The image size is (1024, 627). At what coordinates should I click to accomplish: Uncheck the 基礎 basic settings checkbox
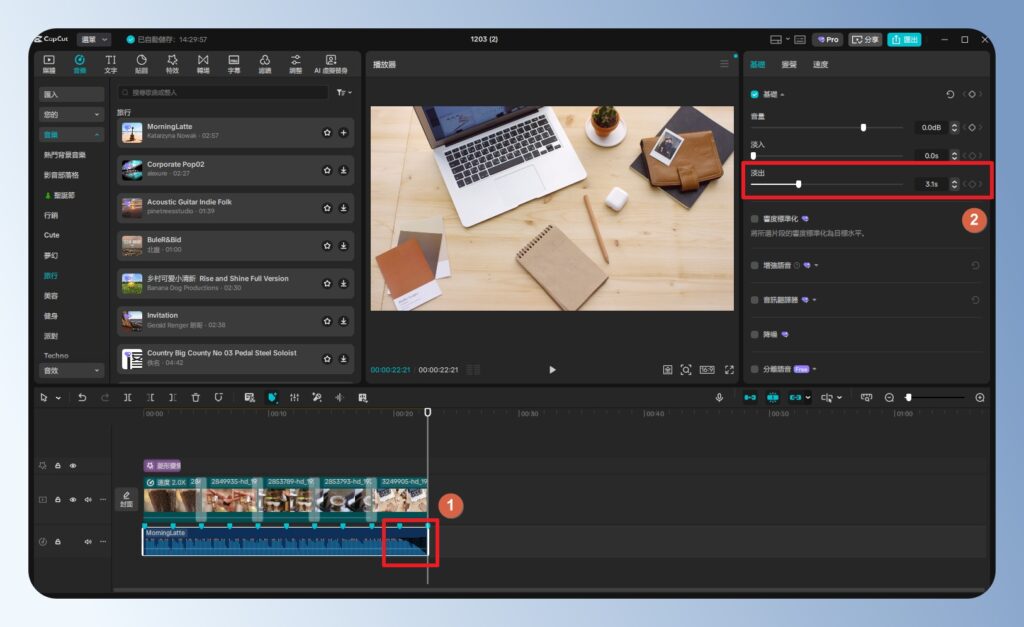(x=755, y=94)
